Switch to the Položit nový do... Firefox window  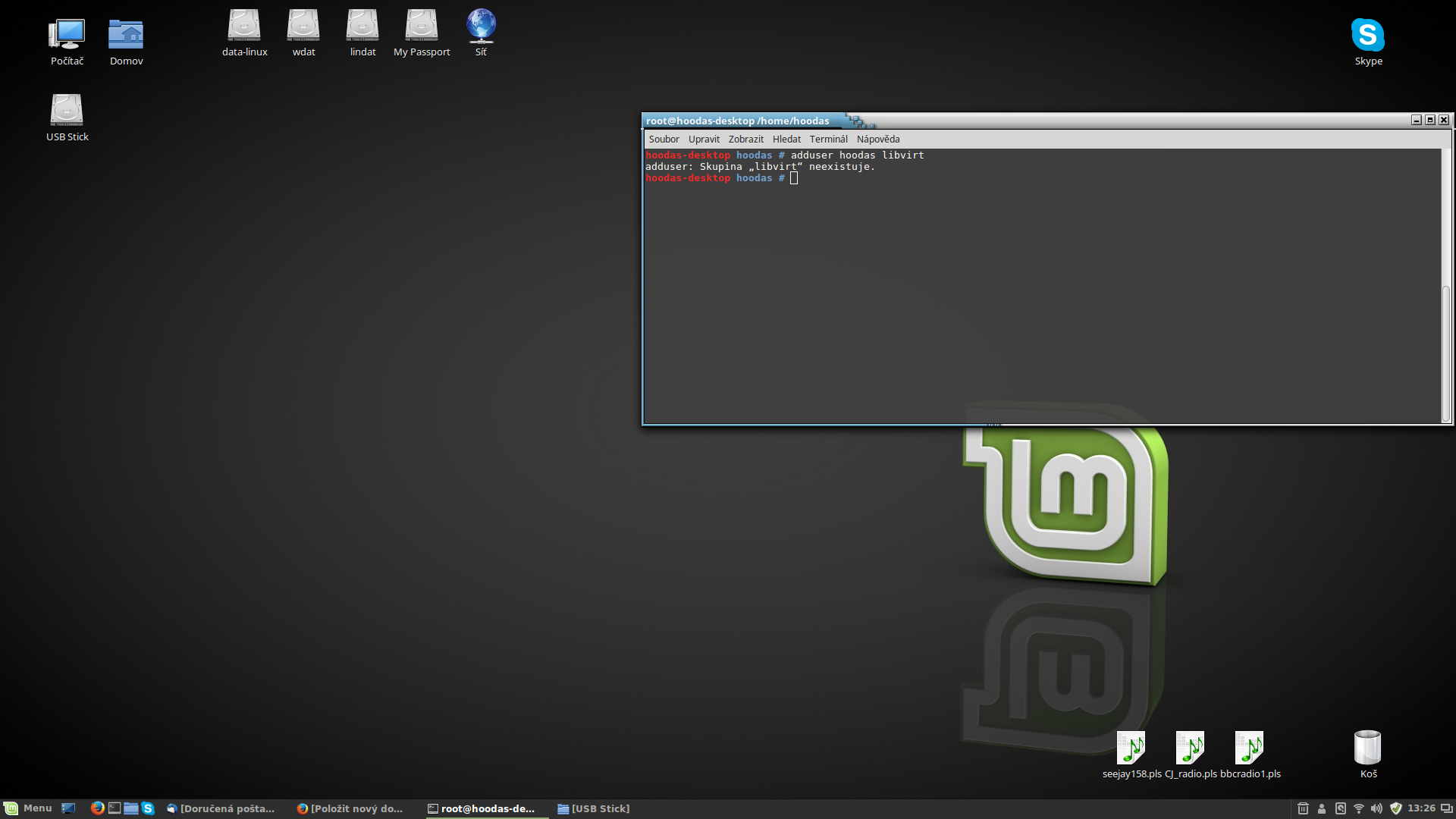click(x=350, y=808)
